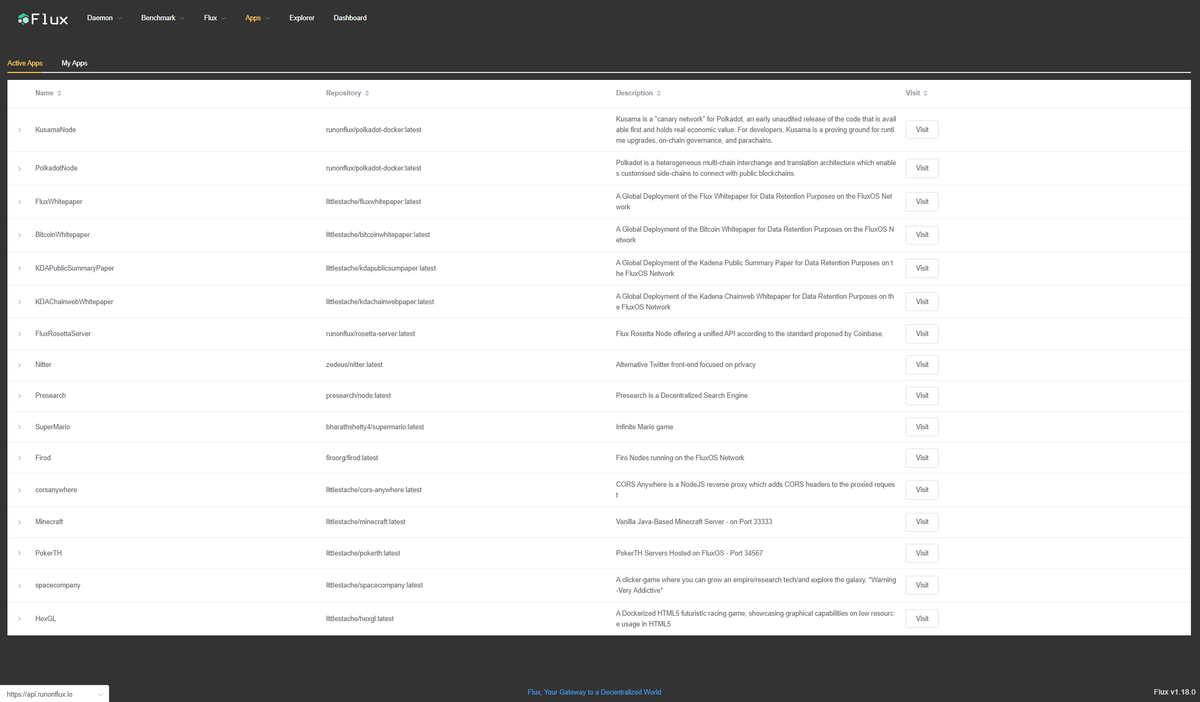Go to Dashboard page
This screenshot has width=1200, height=702.
pyautogui.click(x=350, y=18)
